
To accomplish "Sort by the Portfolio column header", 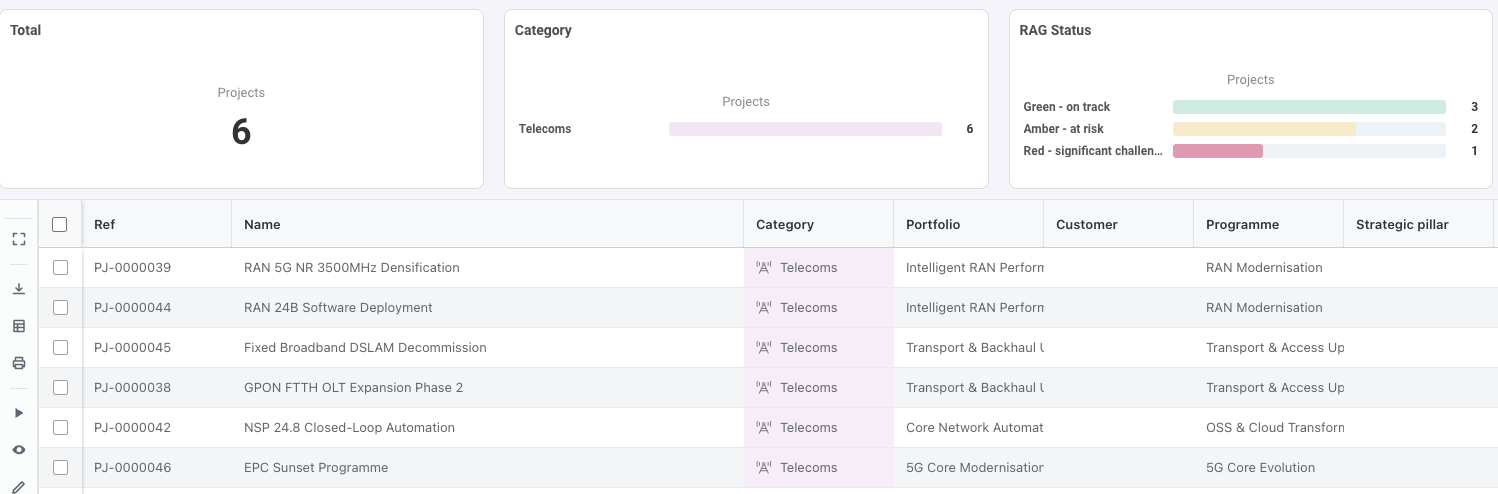I will coord(969,225).
